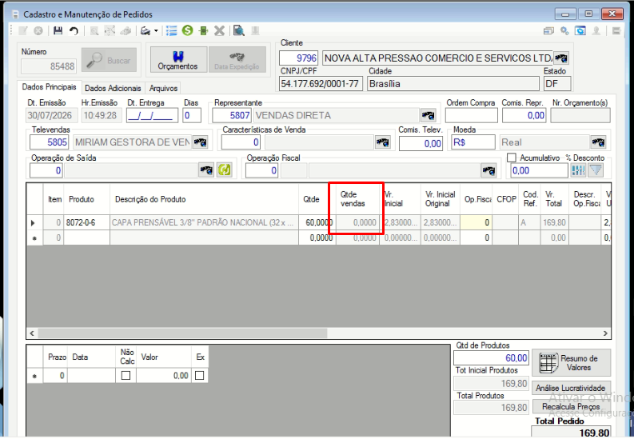634x439 pixels.
Task: Click green refresh icon beside Operação de Saída
Action: 224,170
